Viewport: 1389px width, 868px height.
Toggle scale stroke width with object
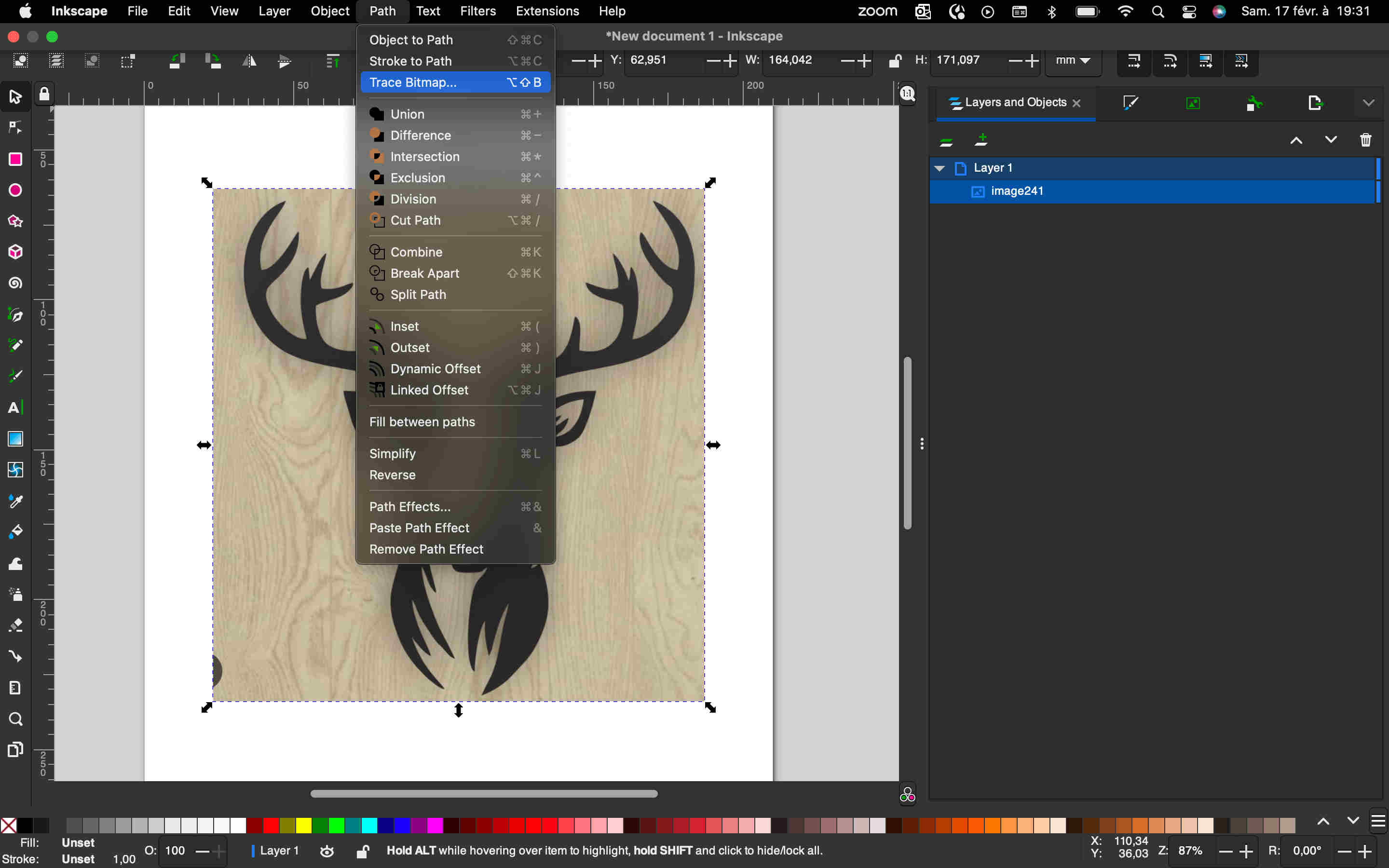tap(1133, 60)
